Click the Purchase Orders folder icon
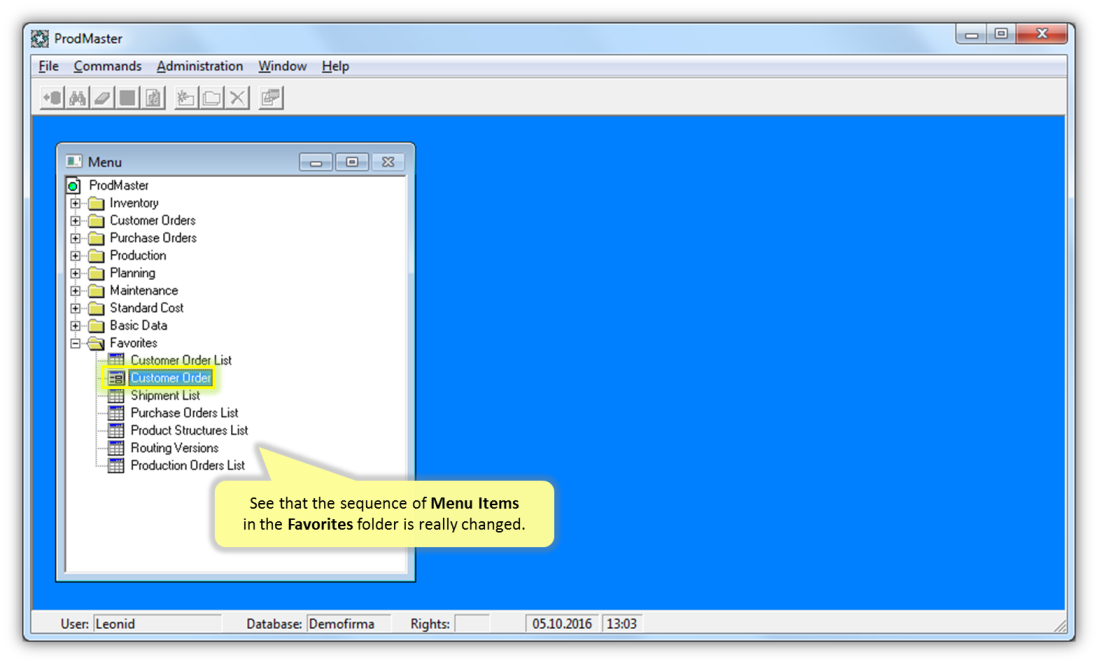This screenshot has width=1098, height=664. pos(97,238)
